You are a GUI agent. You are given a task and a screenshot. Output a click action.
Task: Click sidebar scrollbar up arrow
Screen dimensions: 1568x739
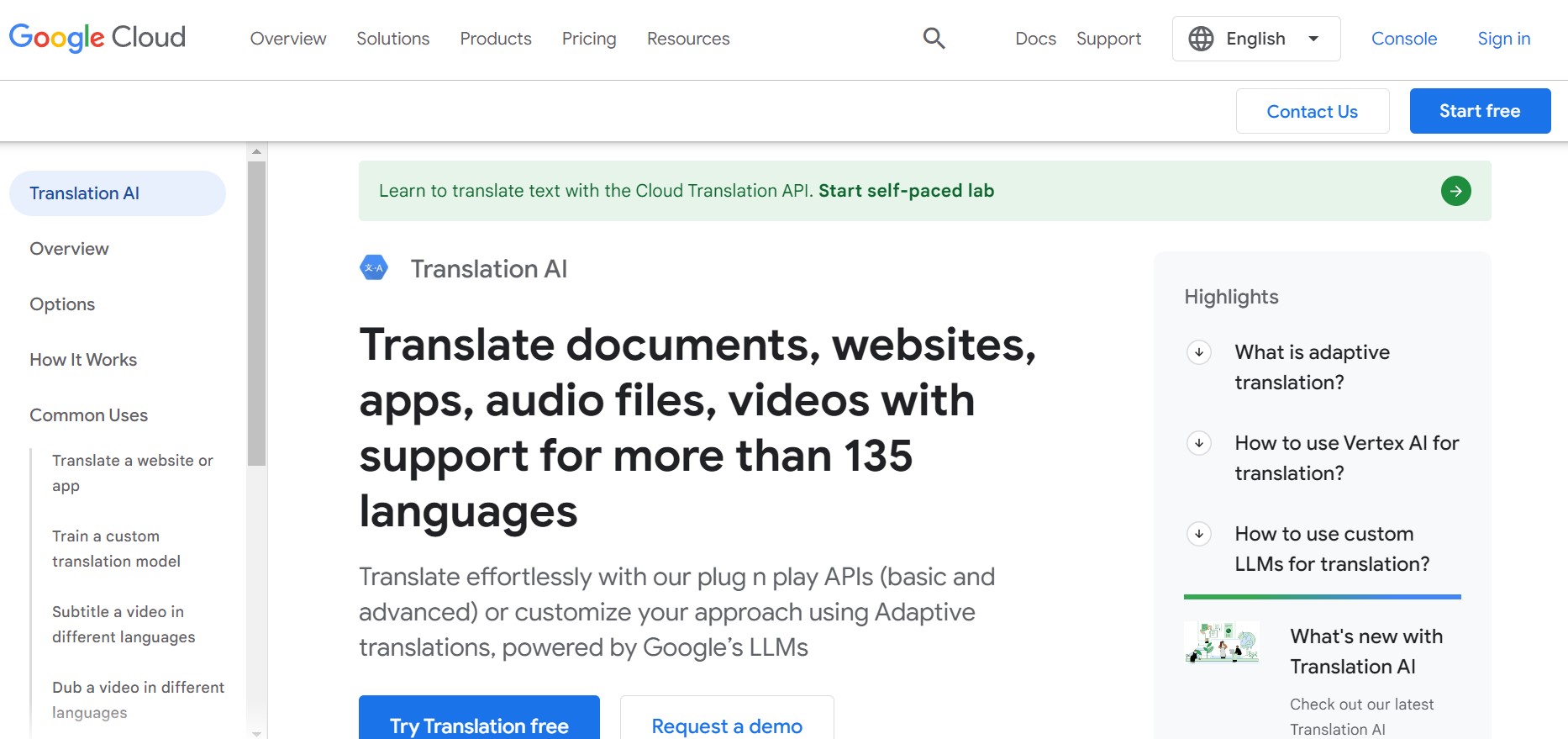coord(257,151)
